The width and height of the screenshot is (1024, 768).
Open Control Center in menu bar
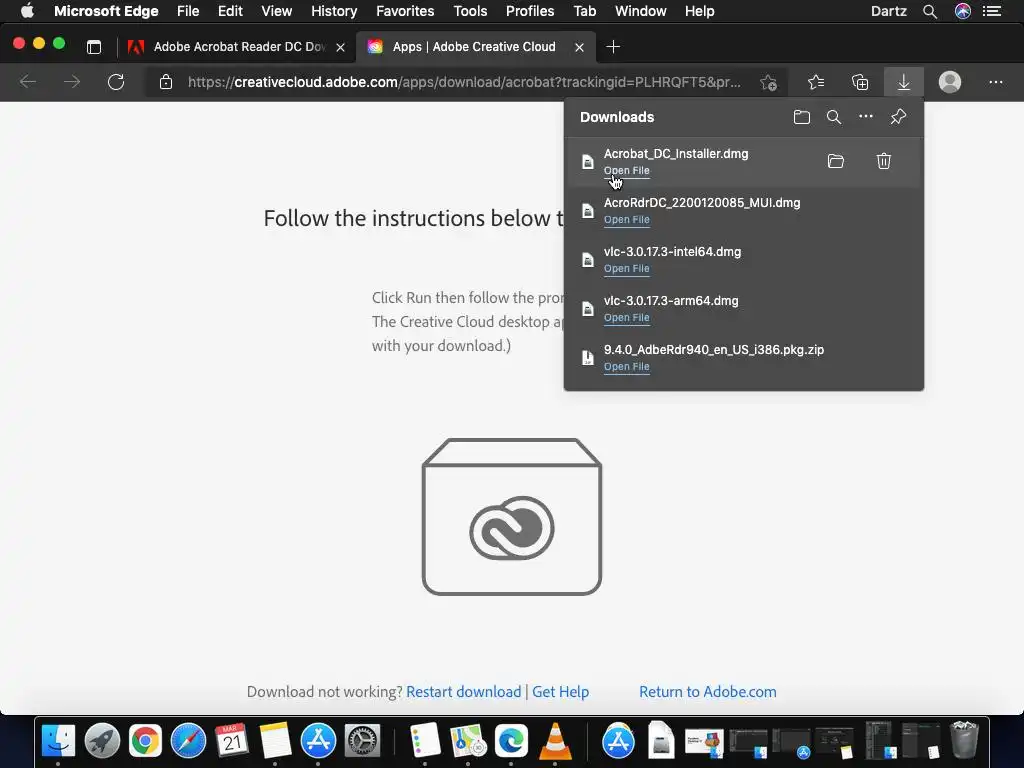992,11
